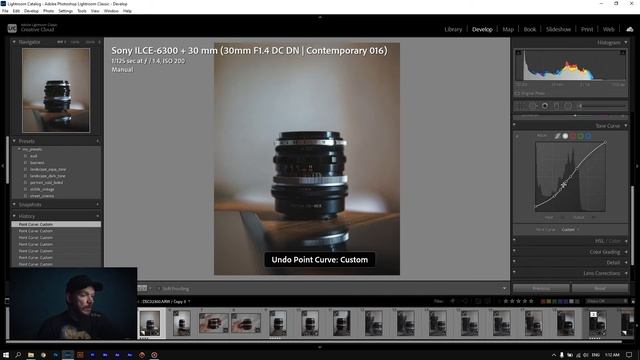Open the Windows Start menu
Image resolution: width=640 pixels, height=360 pixels.
6,355
